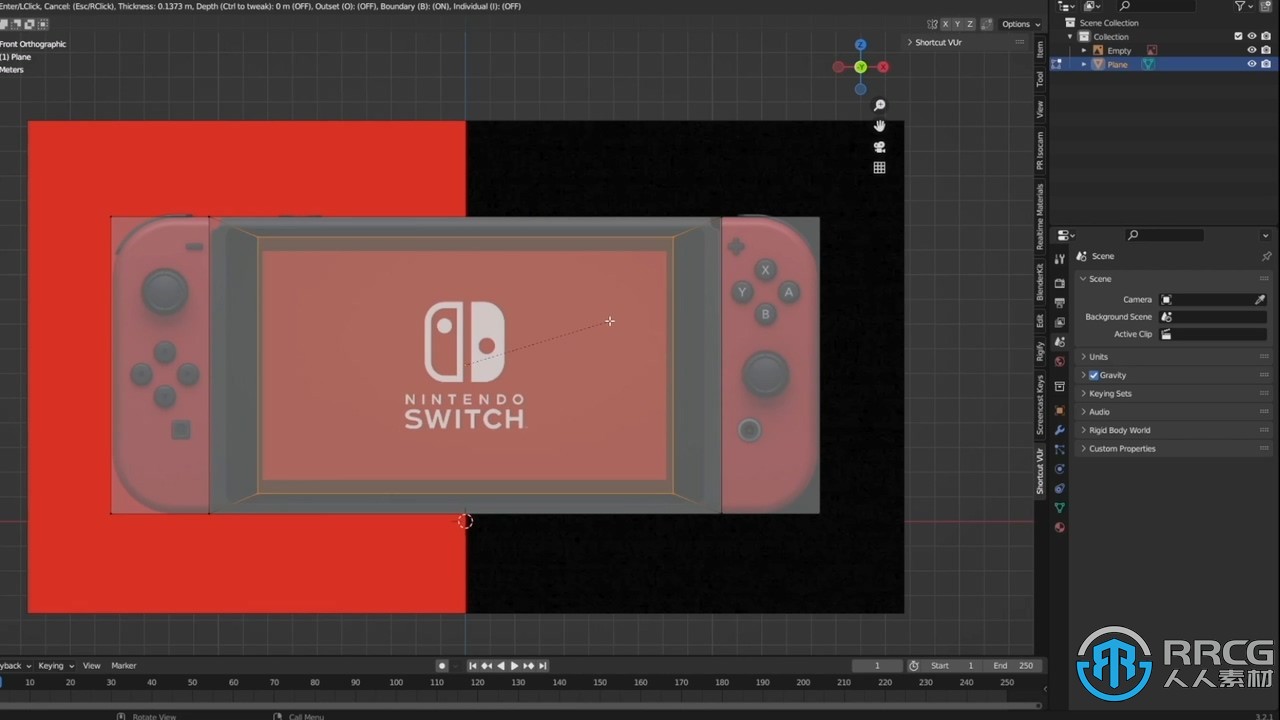
Task: Hide the Plane object in viewport
Action: click(x=1252, y=64)
